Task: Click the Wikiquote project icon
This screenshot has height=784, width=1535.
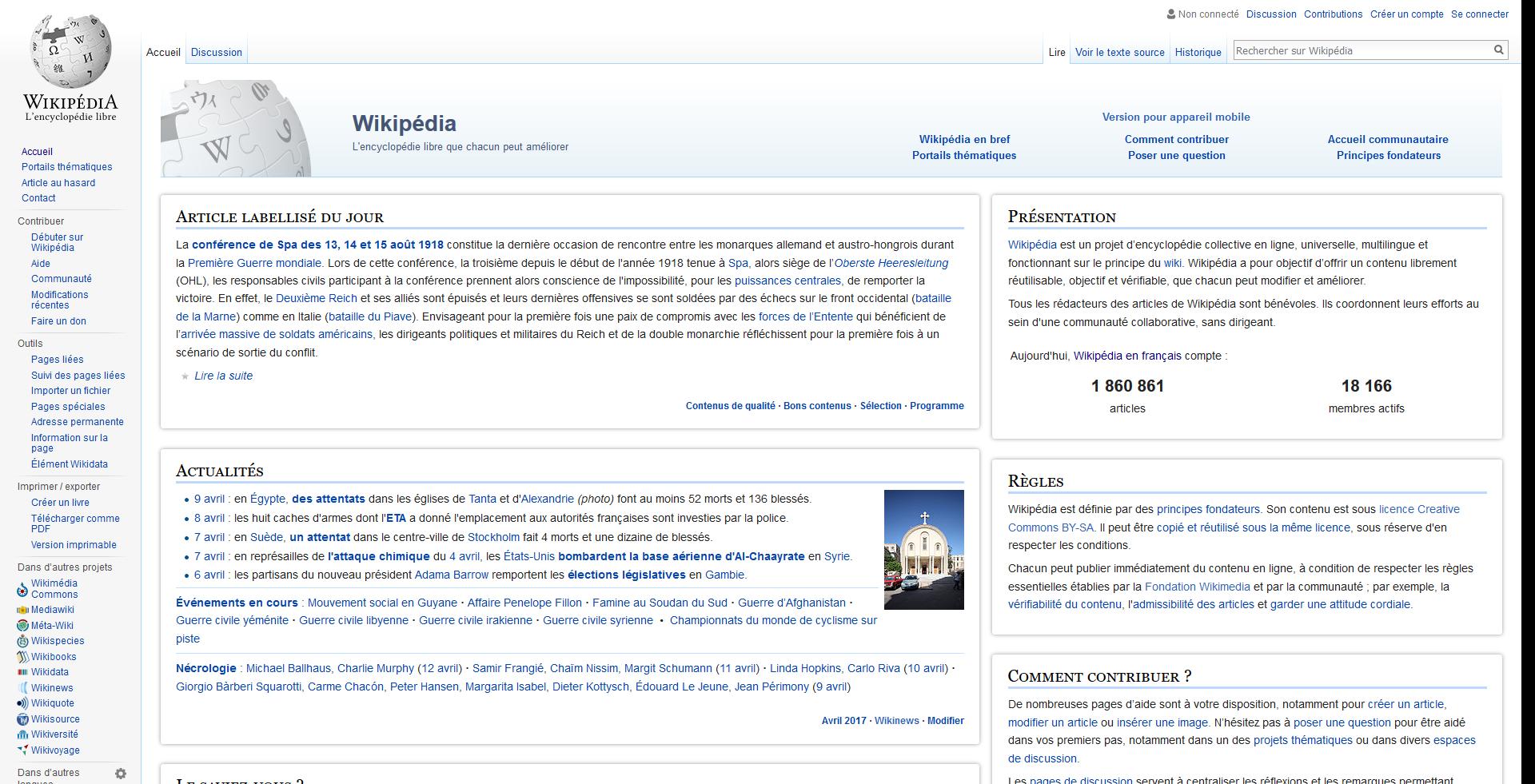Action: click(x=22, y=703)
